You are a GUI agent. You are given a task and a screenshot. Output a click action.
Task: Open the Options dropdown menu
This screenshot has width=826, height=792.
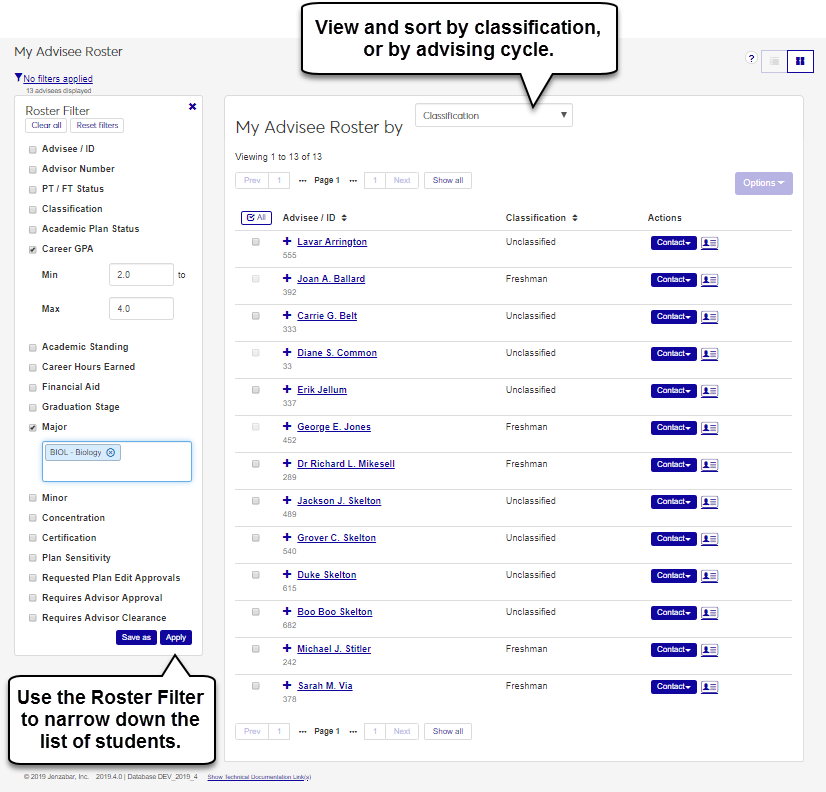click(x=763, y=183)
